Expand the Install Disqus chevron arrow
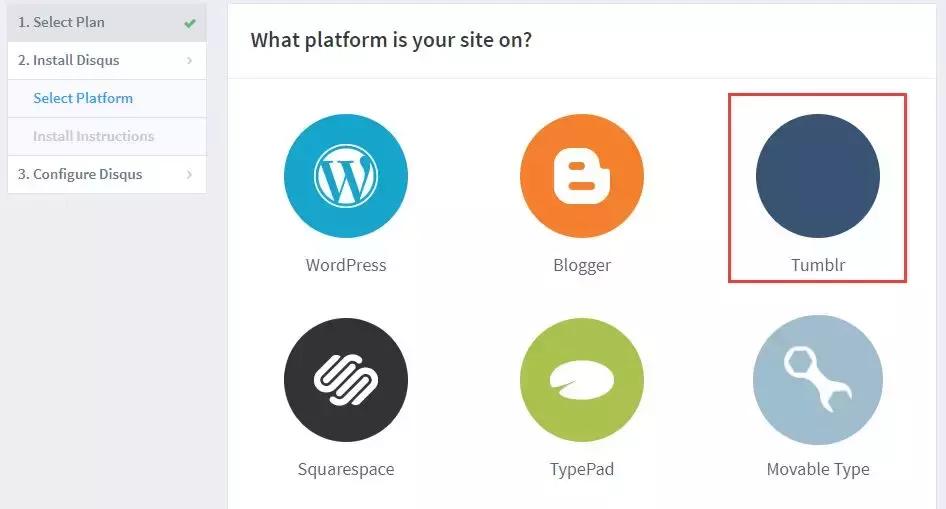The width and height of the screenshot is (946, 509). (x=189, y=61)
